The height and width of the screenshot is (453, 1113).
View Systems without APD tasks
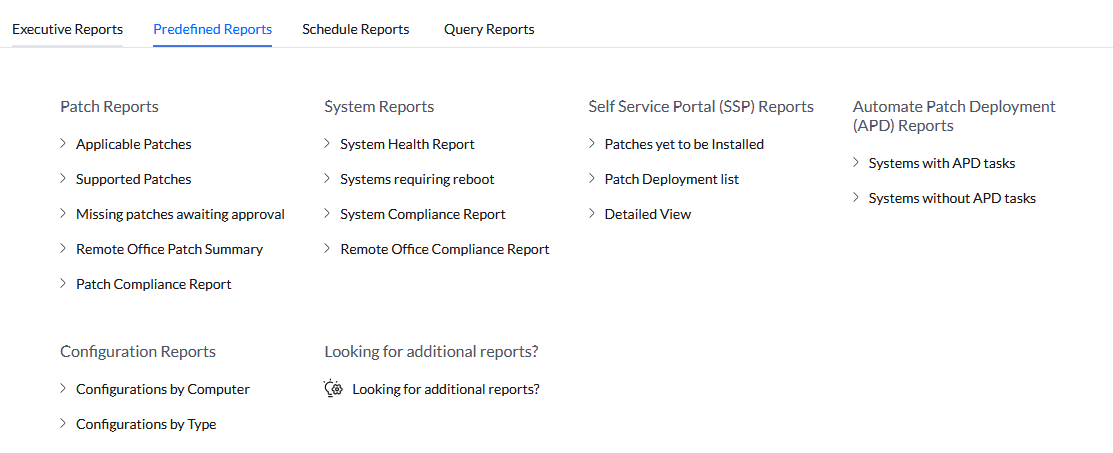(x=952, y=198)
